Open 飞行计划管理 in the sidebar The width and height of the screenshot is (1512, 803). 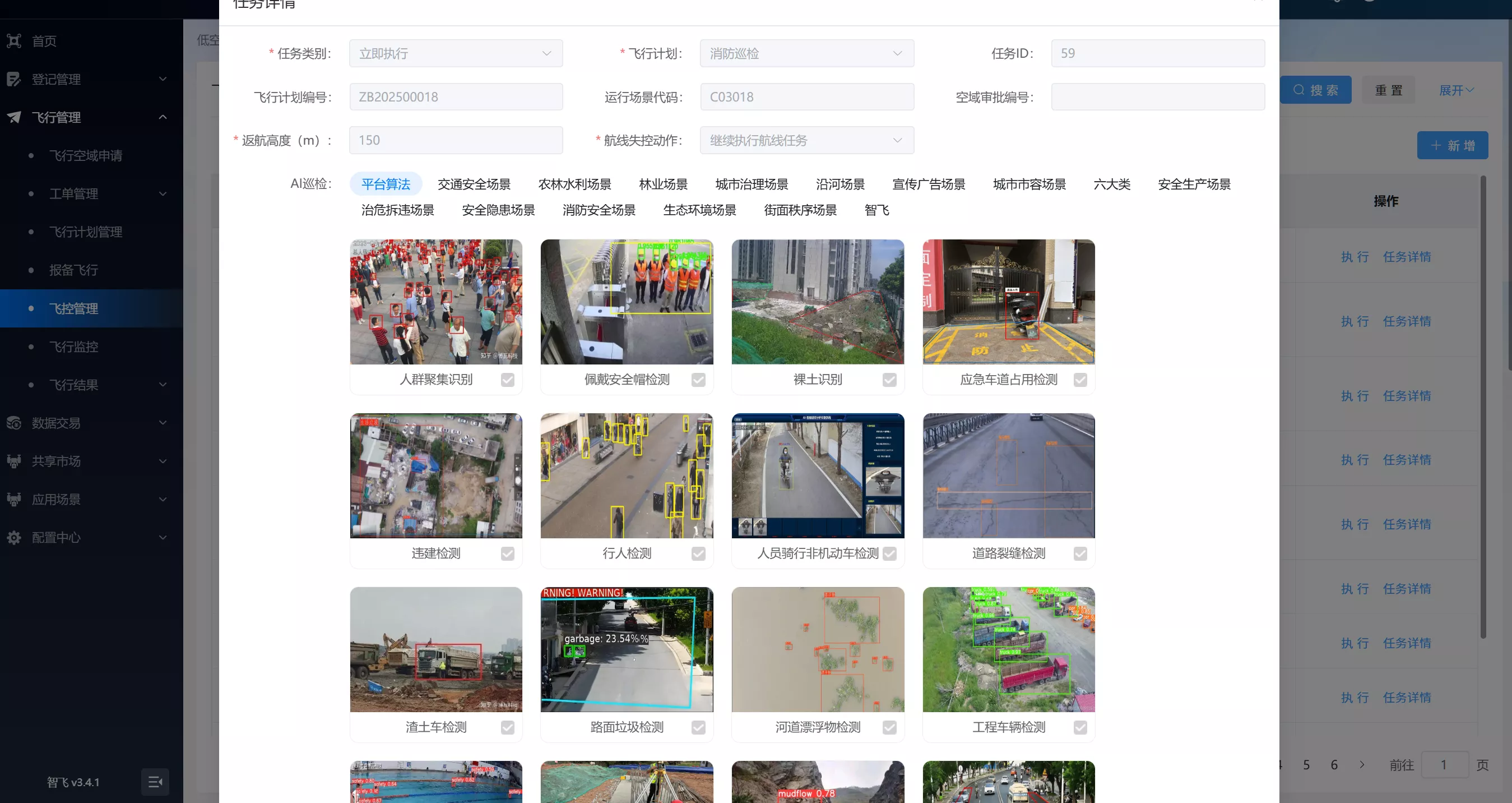(x=86, y=232)
